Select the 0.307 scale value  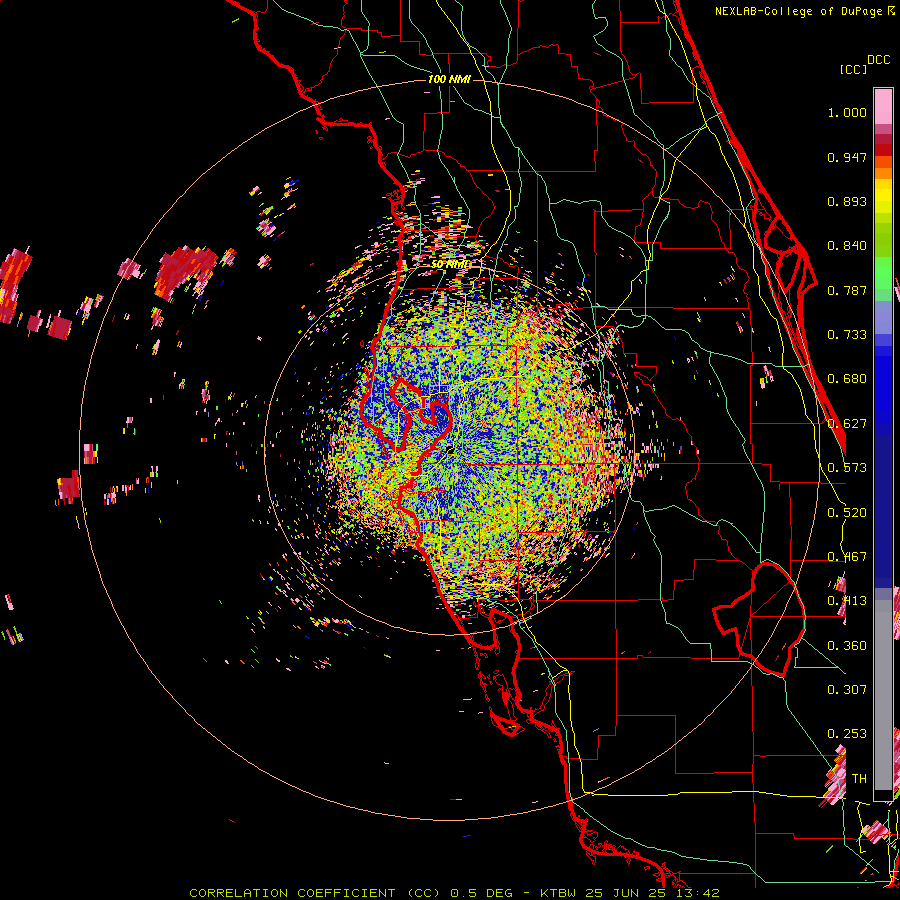pyautogui.click(x=847, y=690)
